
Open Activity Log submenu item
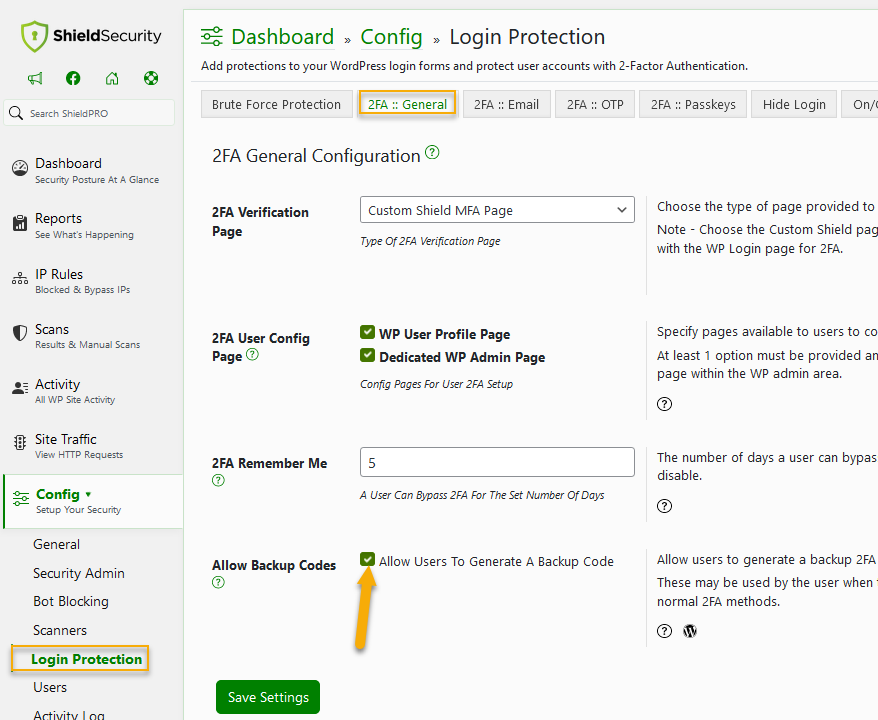pyautogui.click(x=69, y=714)
